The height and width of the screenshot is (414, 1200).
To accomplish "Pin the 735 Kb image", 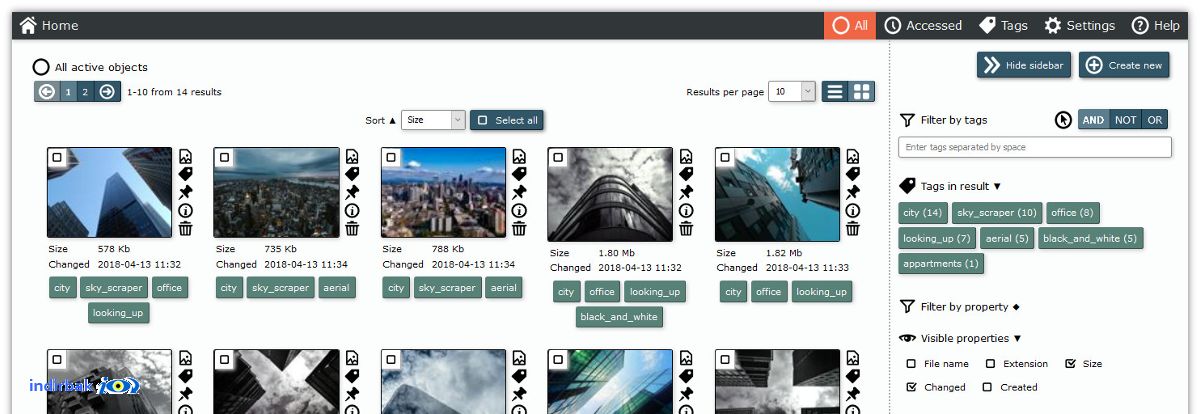I will pyautogui.click(x=352, y=192).
